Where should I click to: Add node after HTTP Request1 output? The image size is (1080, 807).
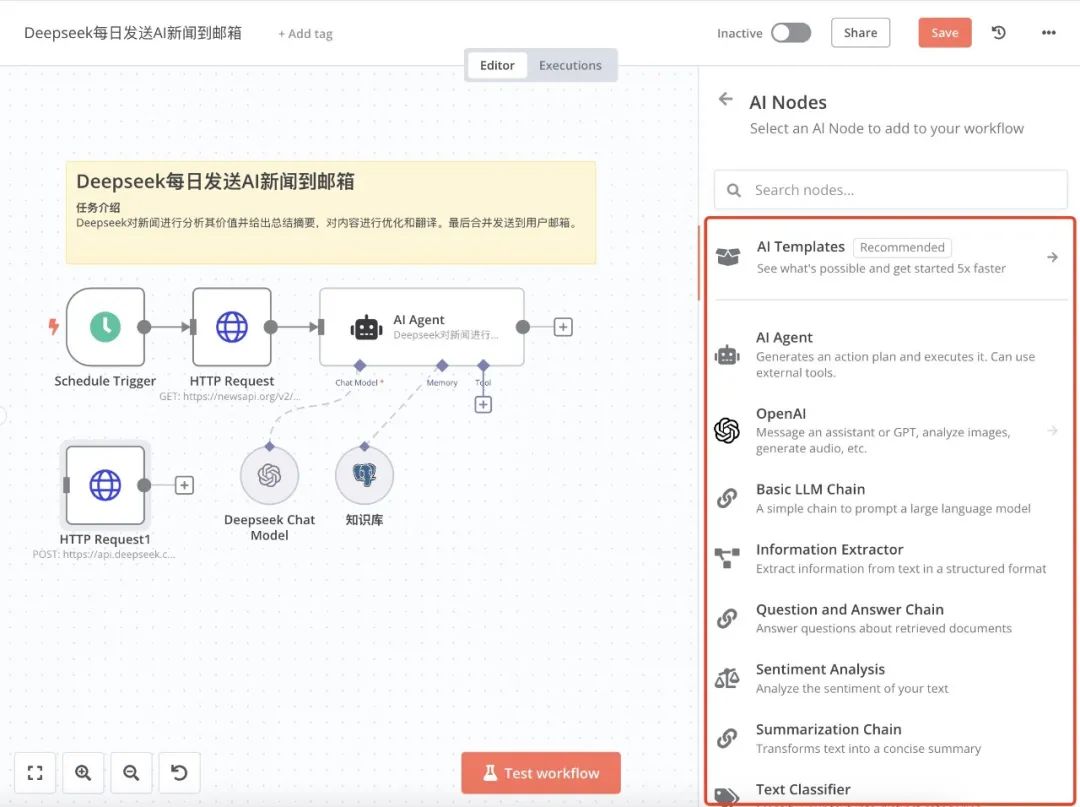coord(184,485)
